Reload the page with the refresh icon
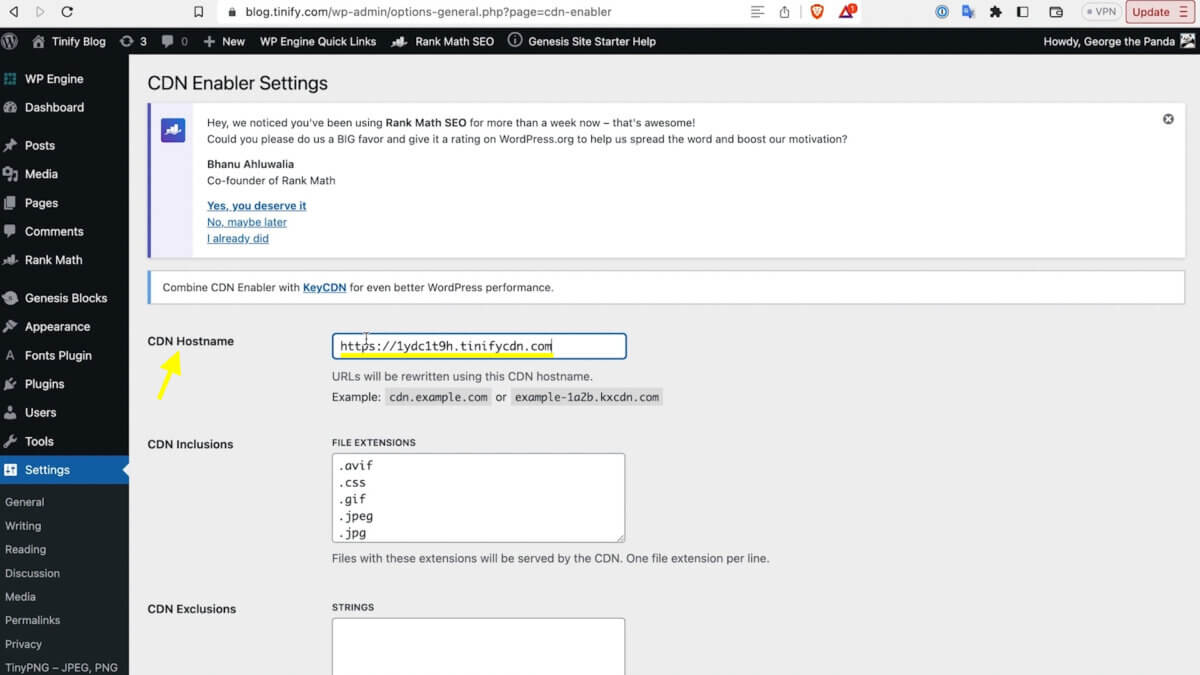The image size is (1200, 675). [x=67, y=13]
